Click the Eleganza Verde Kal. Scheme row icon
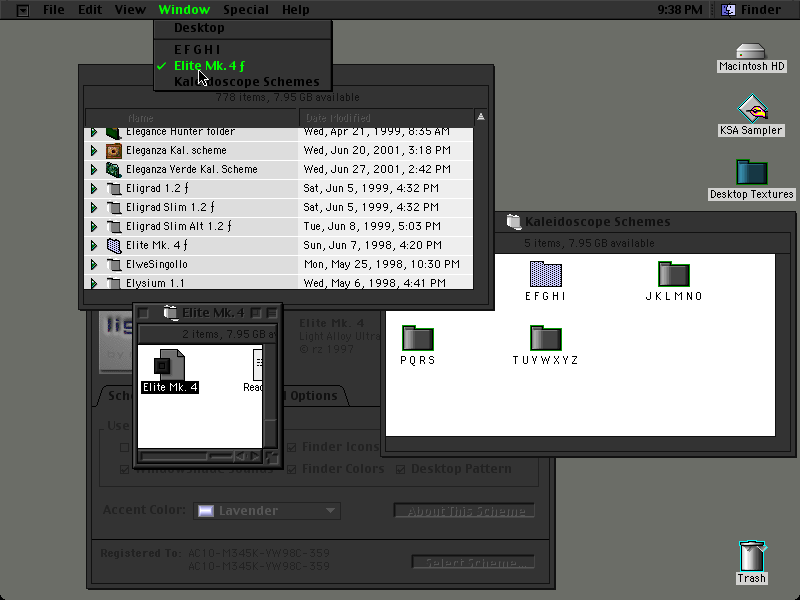This screenshot has height=600, width=800. click(113, 169)
